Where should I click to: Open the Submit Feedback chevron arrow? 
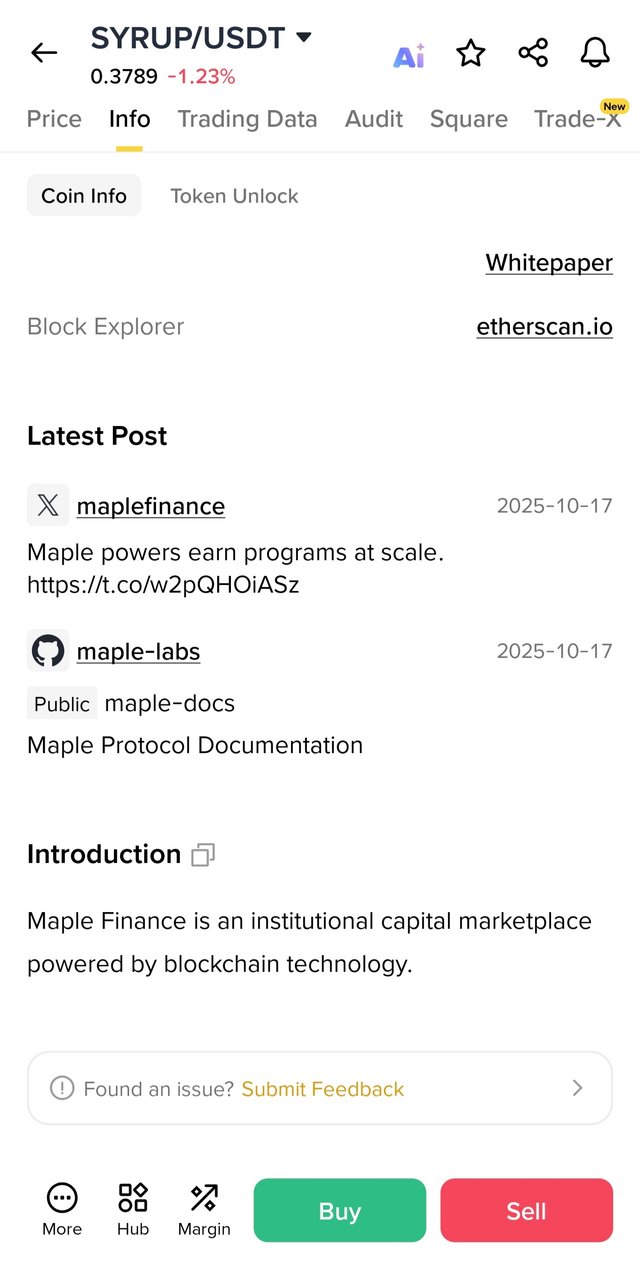point(577,1088)
